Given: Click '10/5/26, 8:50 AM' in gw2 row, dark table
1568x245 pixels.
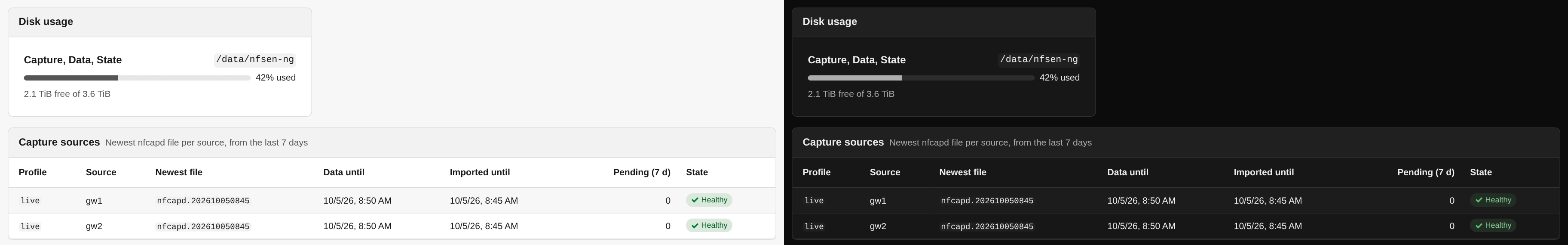Looking at the screenshot, I should coord(1141,226).
